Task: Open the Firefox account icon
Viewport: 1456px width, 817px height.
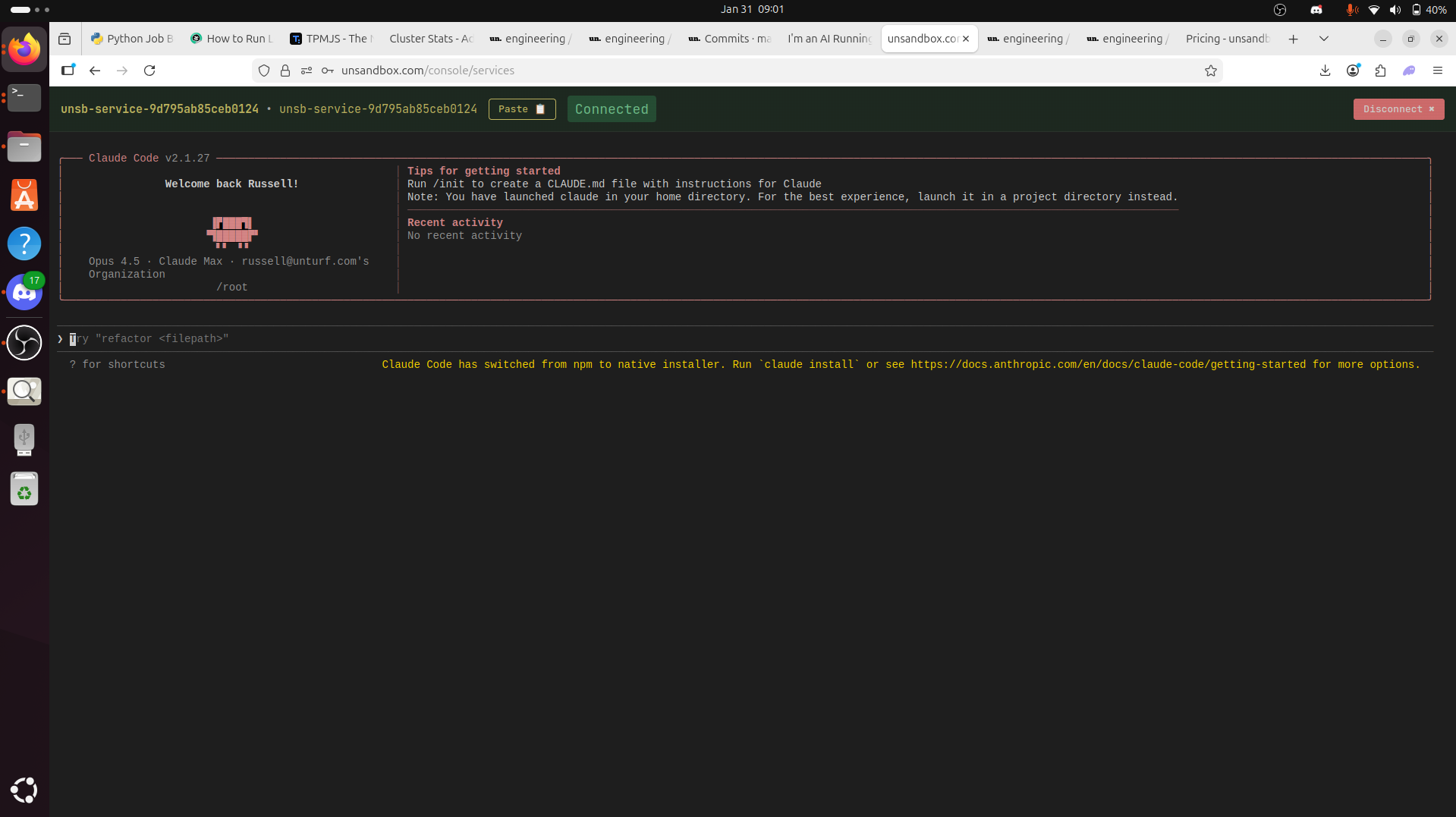Action: click(x=1353, y=70)
